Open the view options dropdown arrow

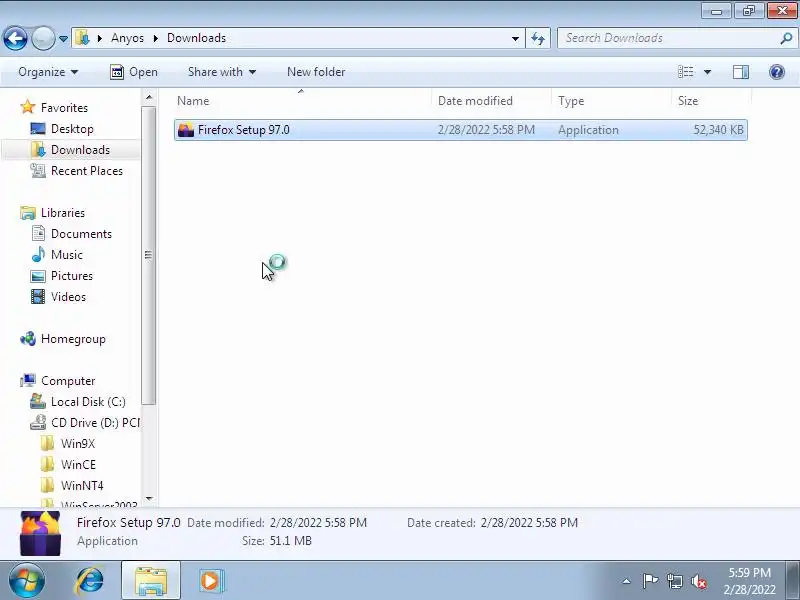pyautogui.click(x=707, y=72)
